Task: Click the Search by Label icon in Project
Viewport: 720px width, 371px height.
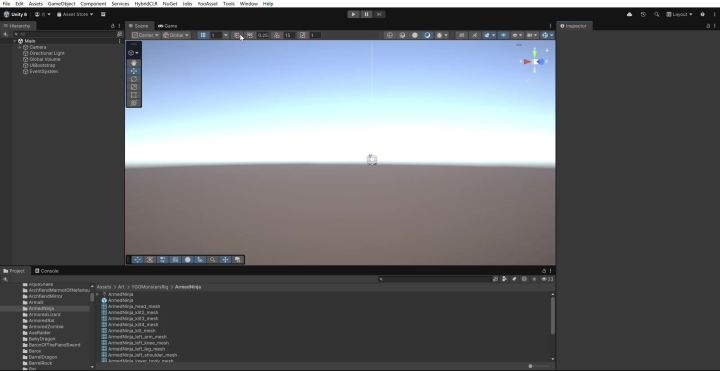Action: tap(514, 279)
